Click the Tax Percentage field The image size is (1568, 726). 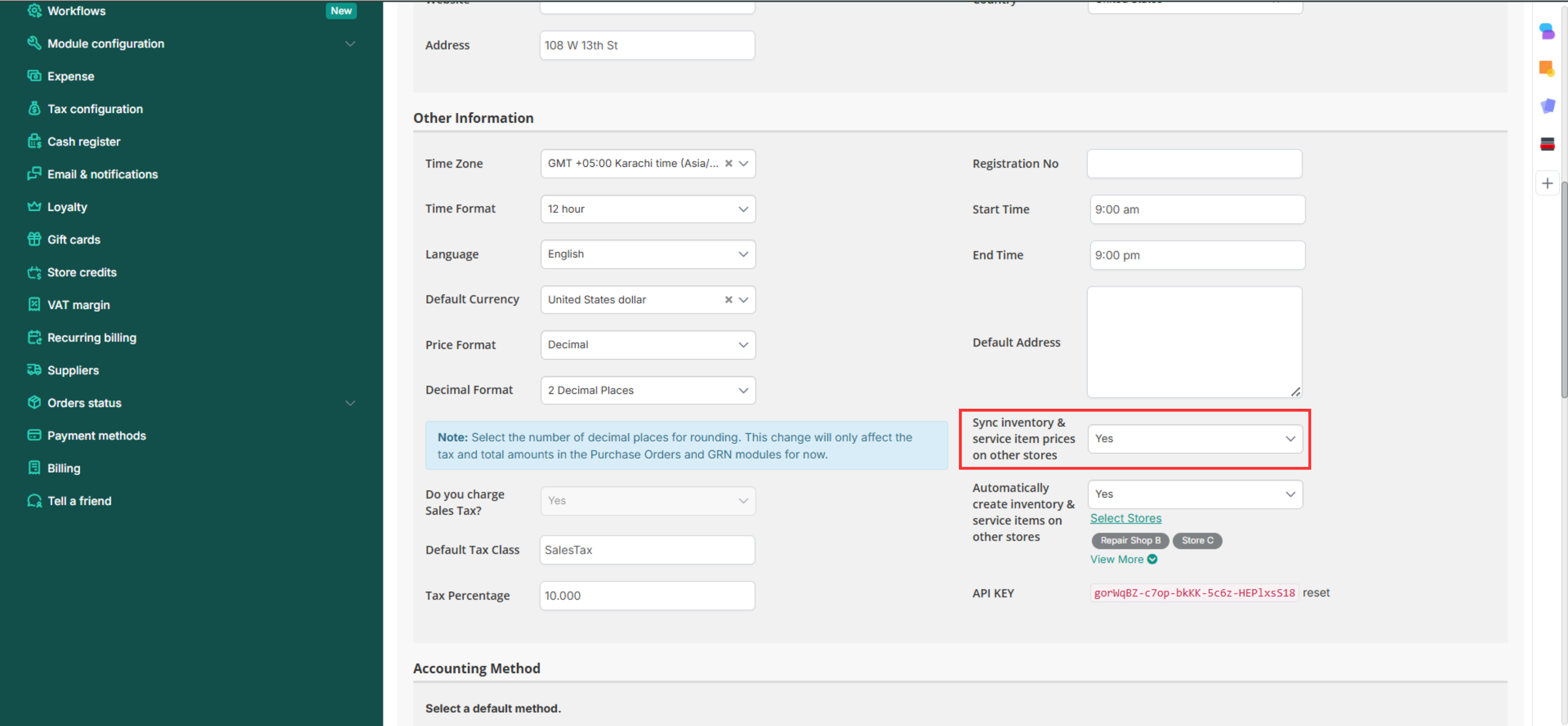tap(647, 595)
